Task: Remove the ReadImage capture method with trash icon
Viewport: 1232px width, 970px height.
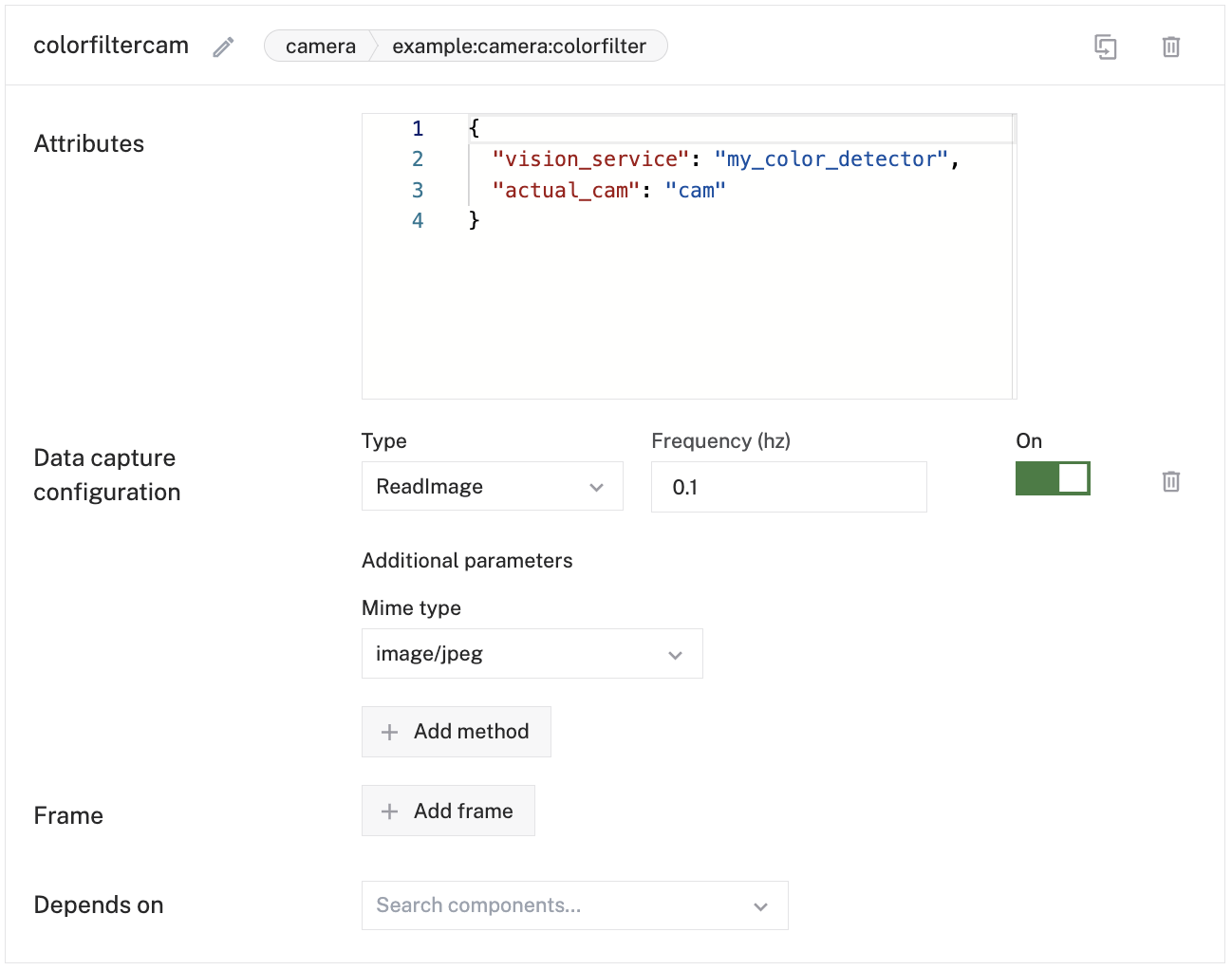Action: 1170,482
